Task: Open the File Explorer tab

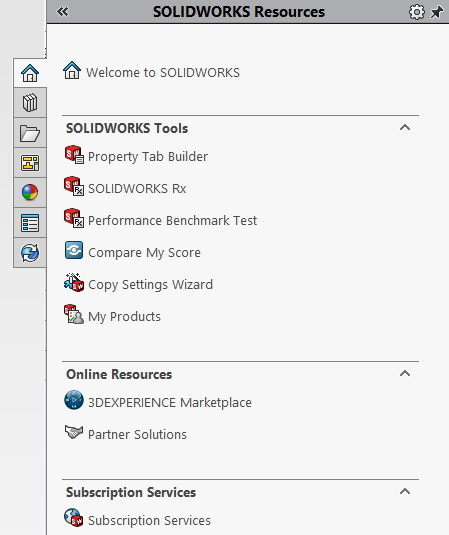Action: pyautogui.click(x=30, y=133)
